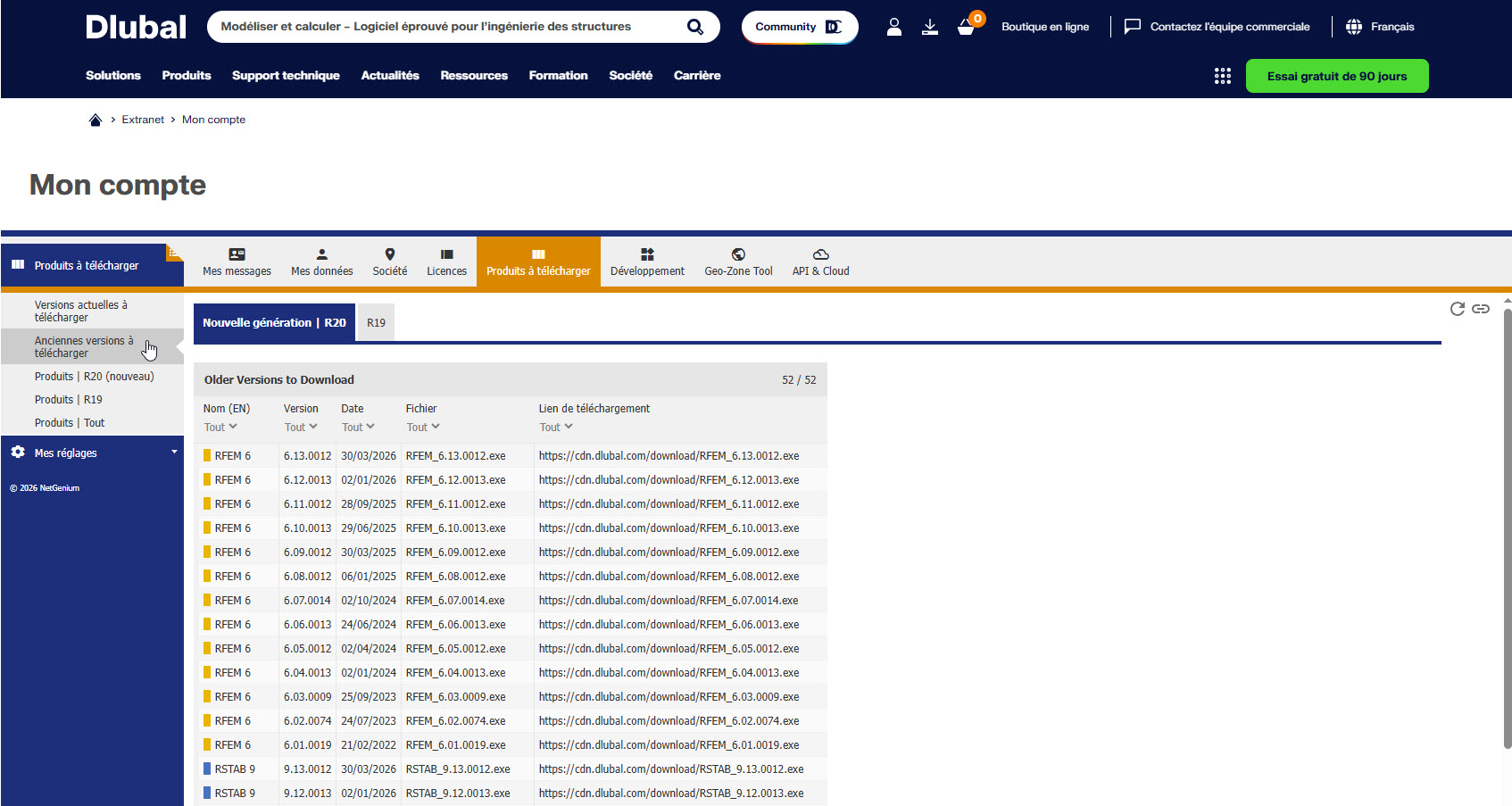Switch to the R19 sub-tab
The height and width of the screenshot is (806, 1512).
[377, 322]
